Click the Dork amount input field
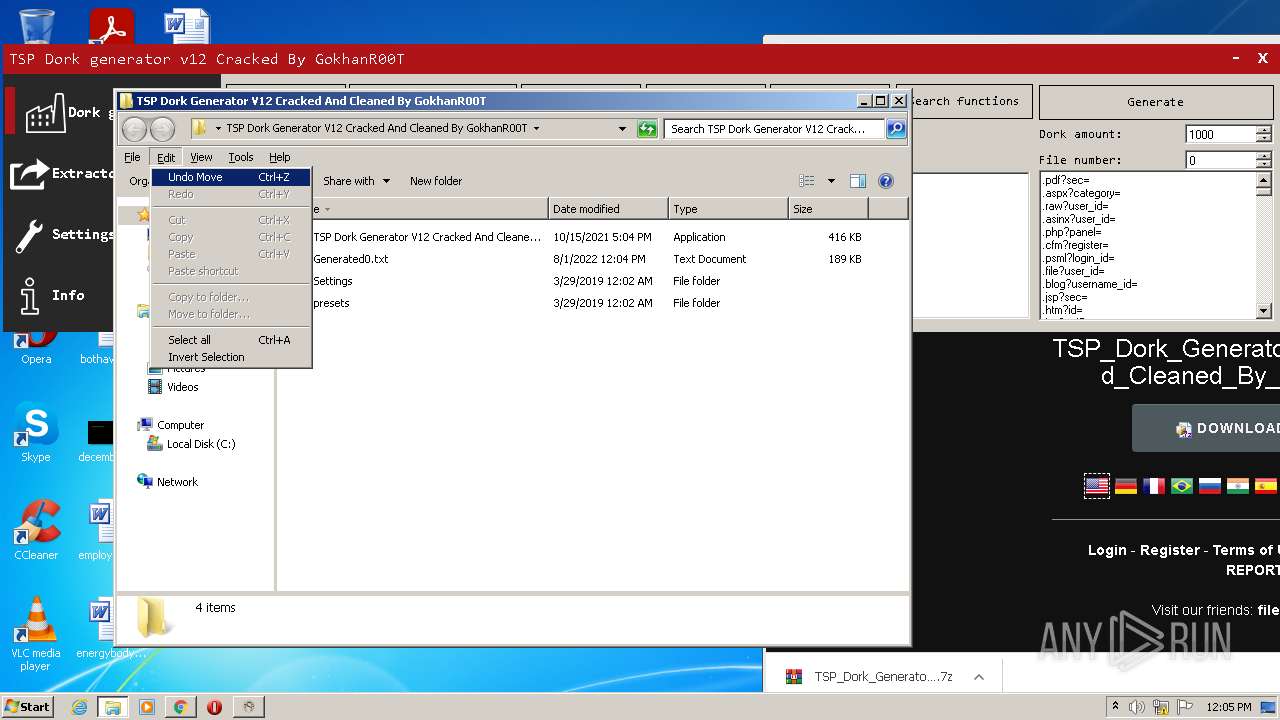1280x720 pixels. 1221,134
